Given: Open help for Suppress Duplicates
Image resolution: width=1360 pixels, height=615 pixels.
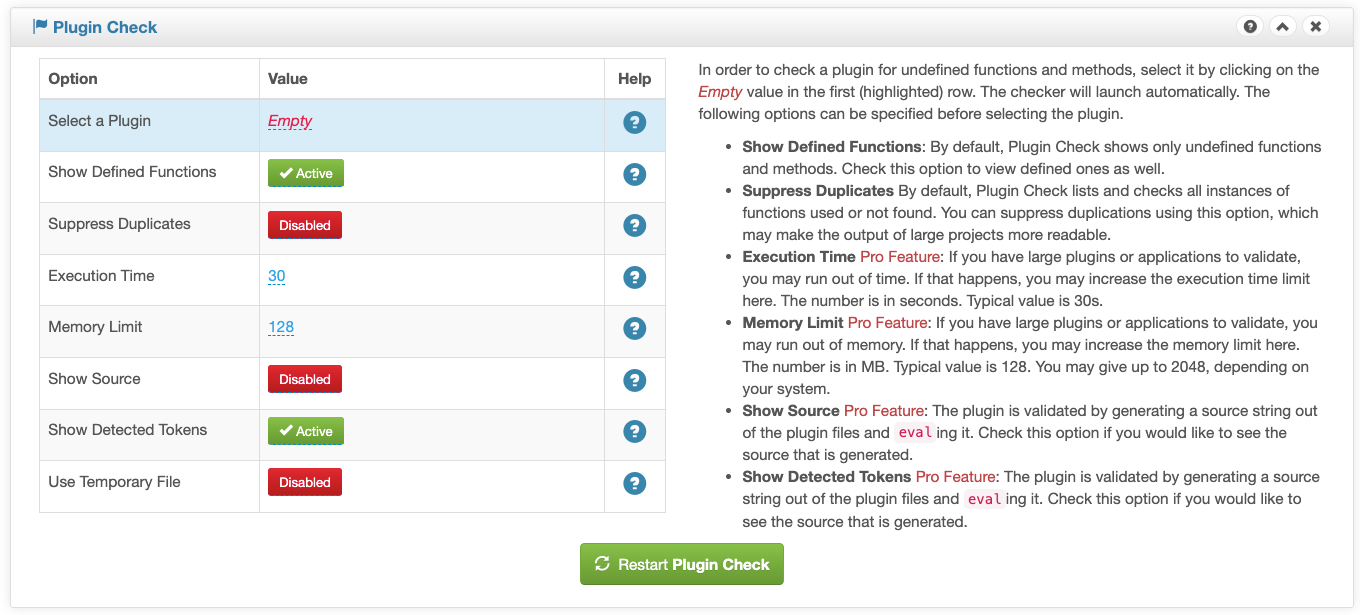Looking at the screenshot, I should click(x=634, y=226).
